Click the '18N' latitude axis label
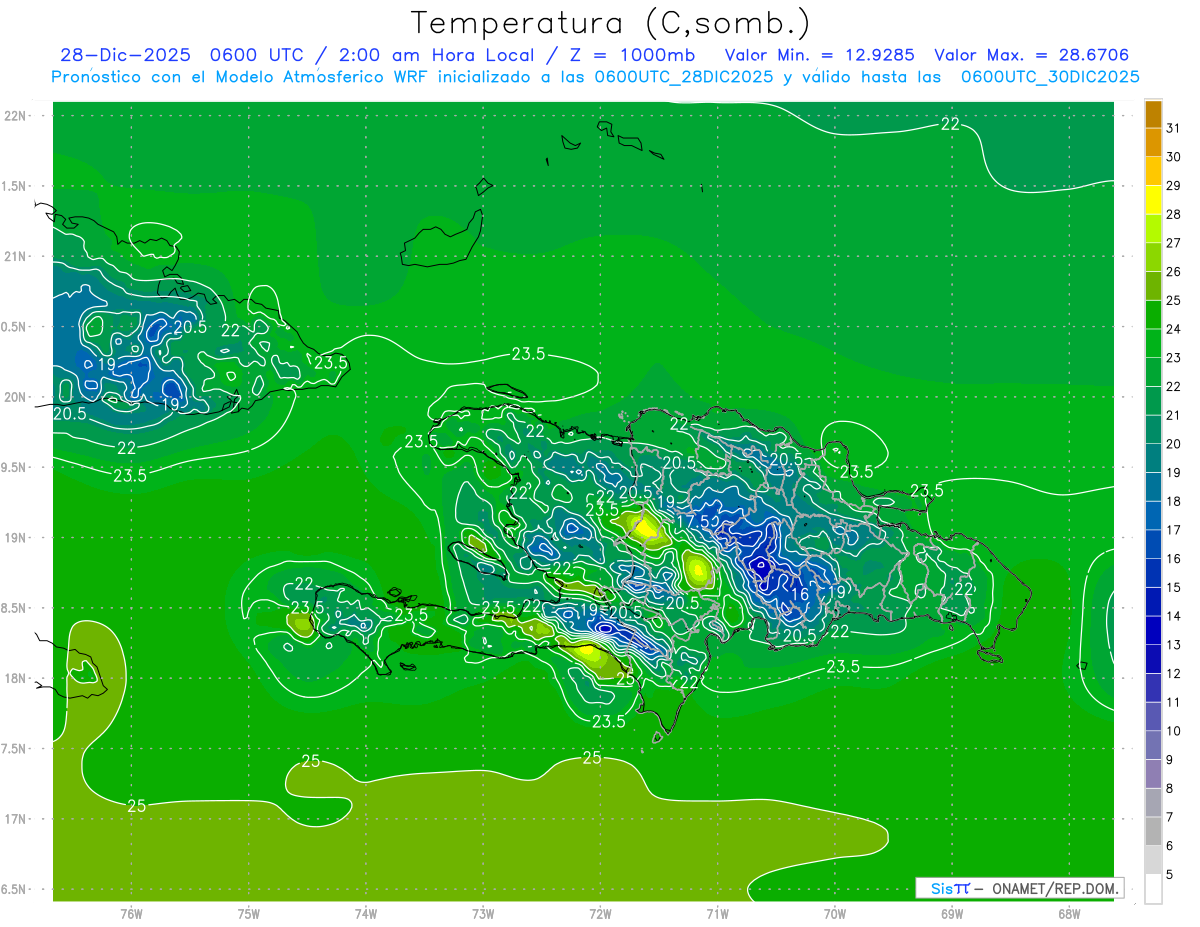 coord(15,678)
